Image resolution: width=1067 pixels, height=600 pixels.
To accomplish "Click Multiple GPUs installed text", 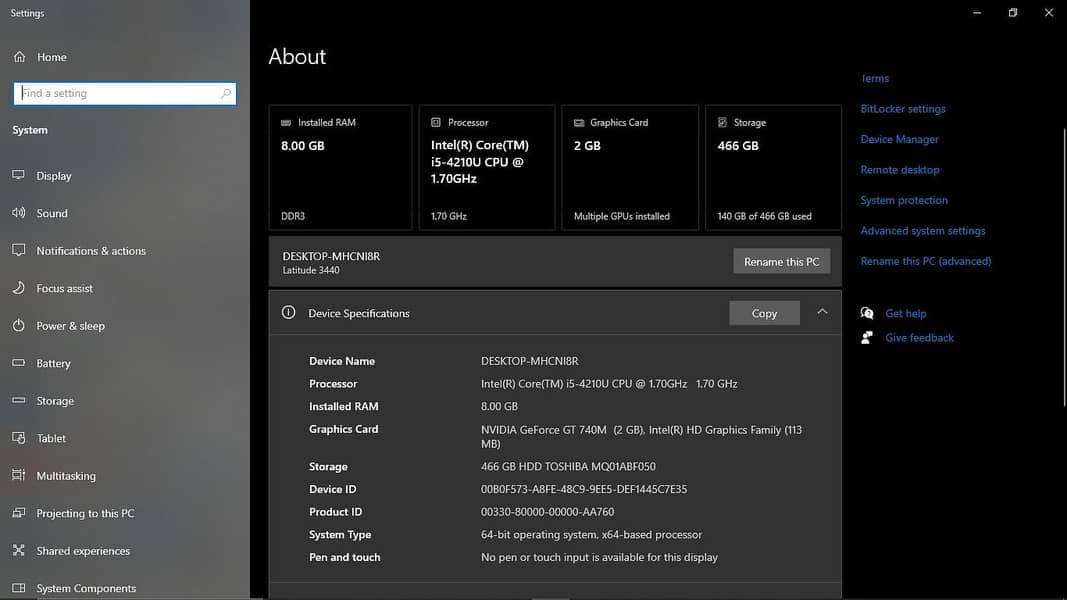I will click(x=621, y=216).
